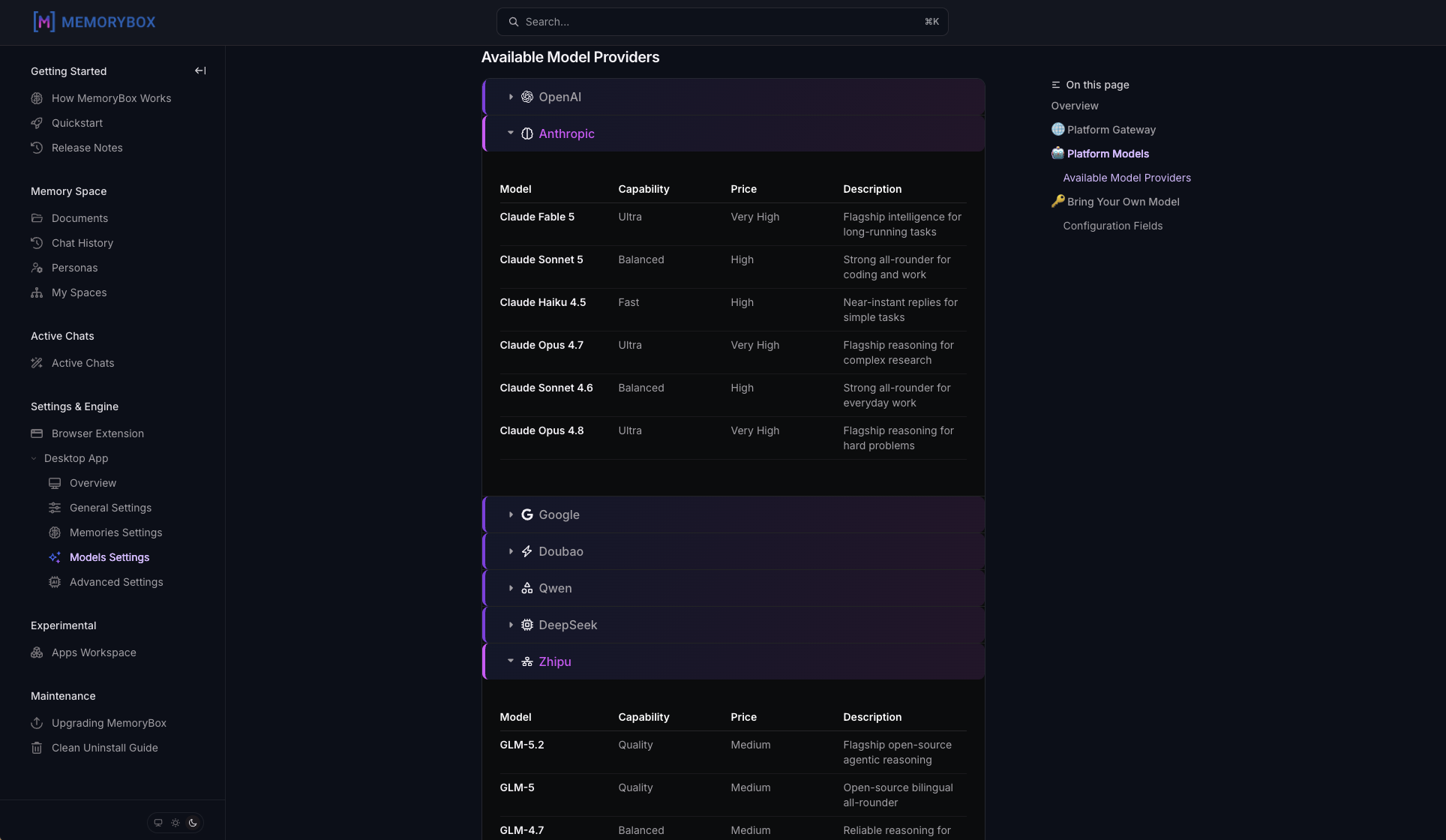
Task: Click the Anthropic provider logo icon
Action: click(527, 133)
